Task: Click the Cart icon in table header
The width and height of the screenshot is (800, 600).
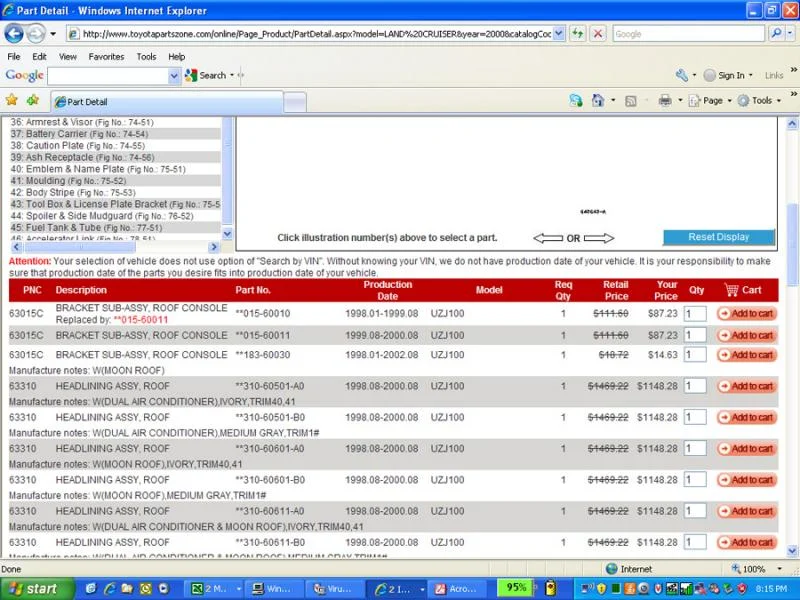Action: point(731,290)
